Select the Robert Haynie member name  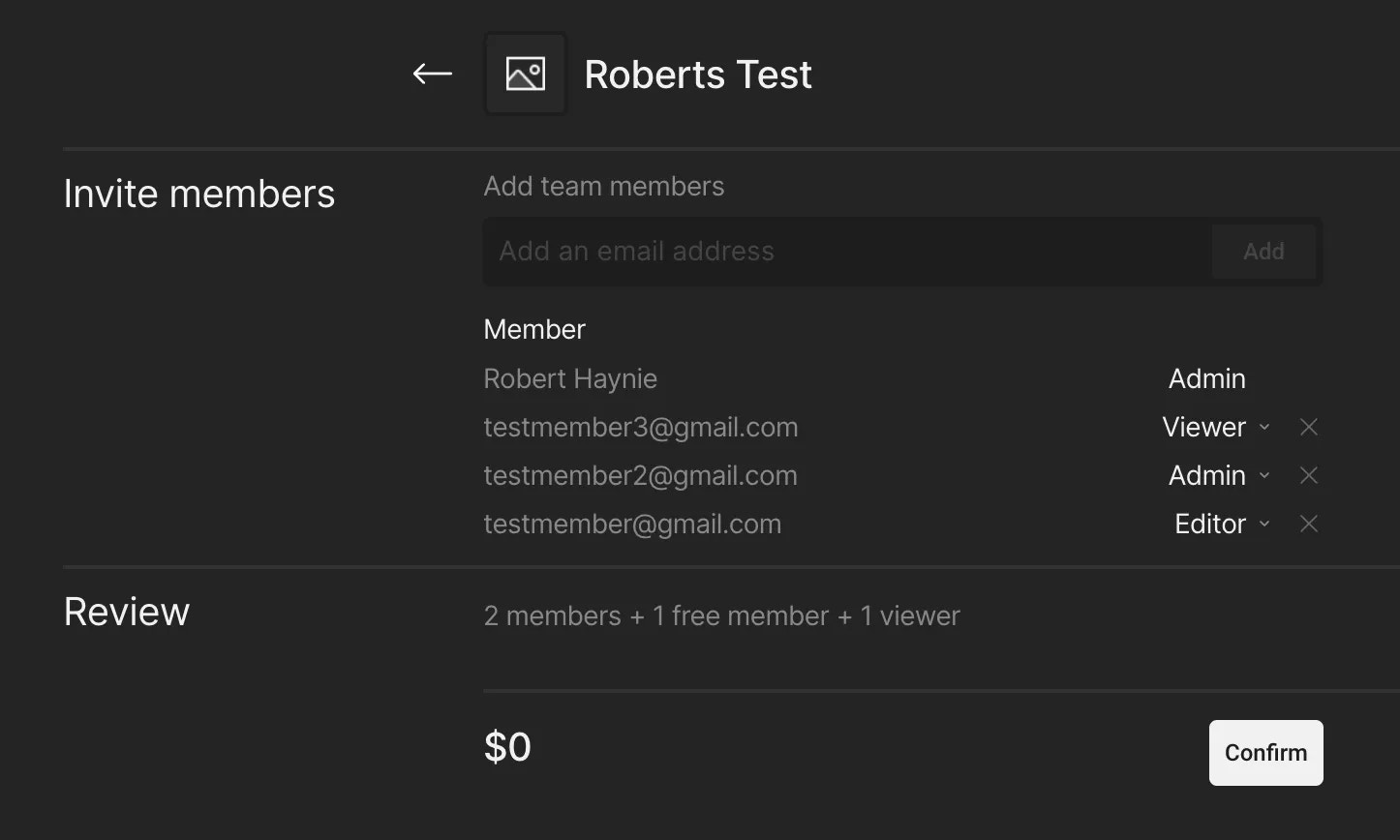click(x=570, y=378)
